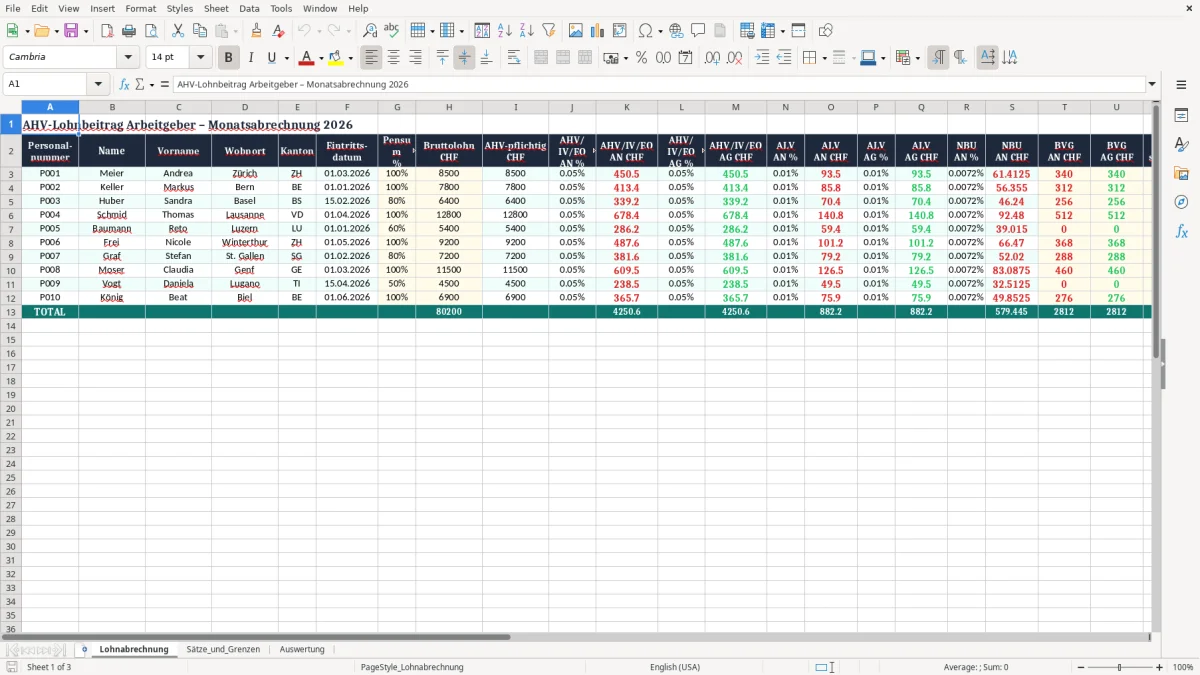Open the Select Function sigma dropdown

tap(151, 84)
